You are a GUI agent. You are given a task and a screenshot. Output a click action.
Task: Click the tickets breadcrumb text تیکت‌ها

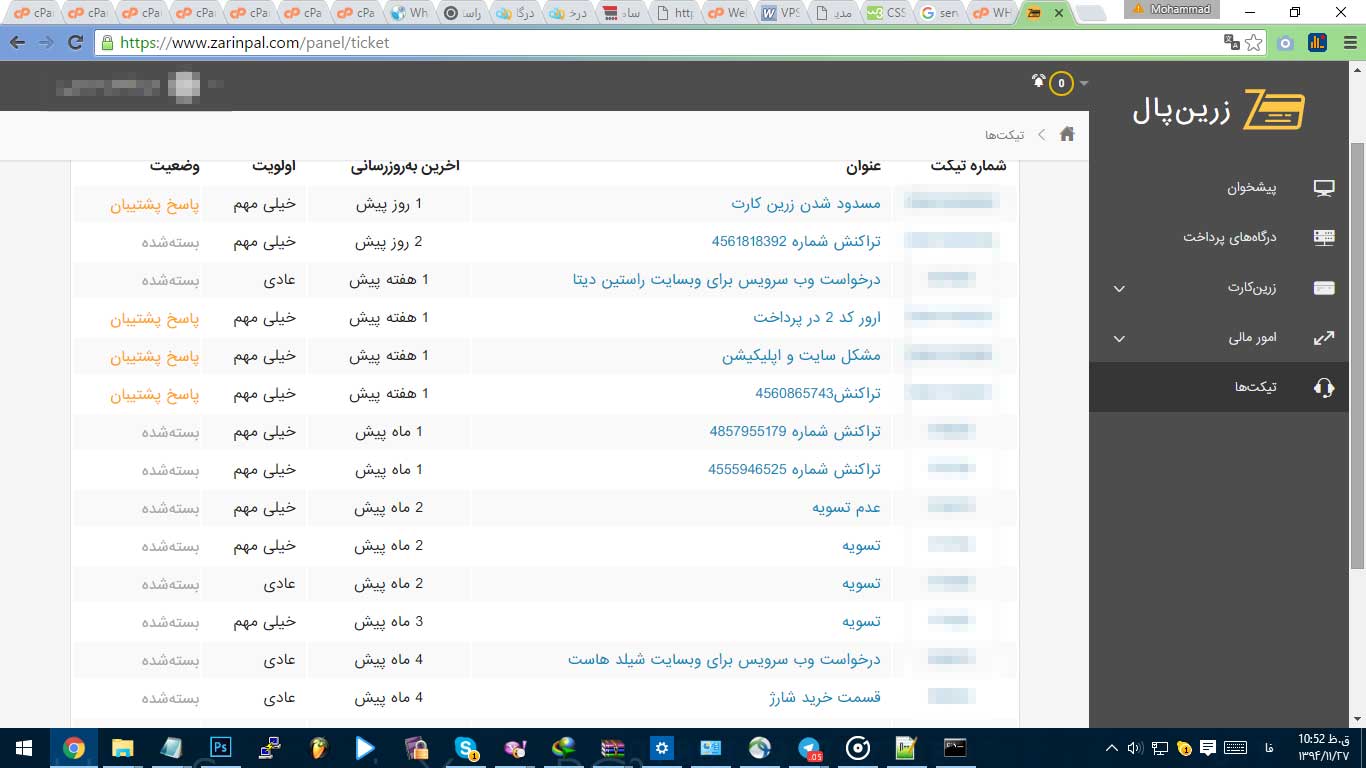(x=1004, y=134)
